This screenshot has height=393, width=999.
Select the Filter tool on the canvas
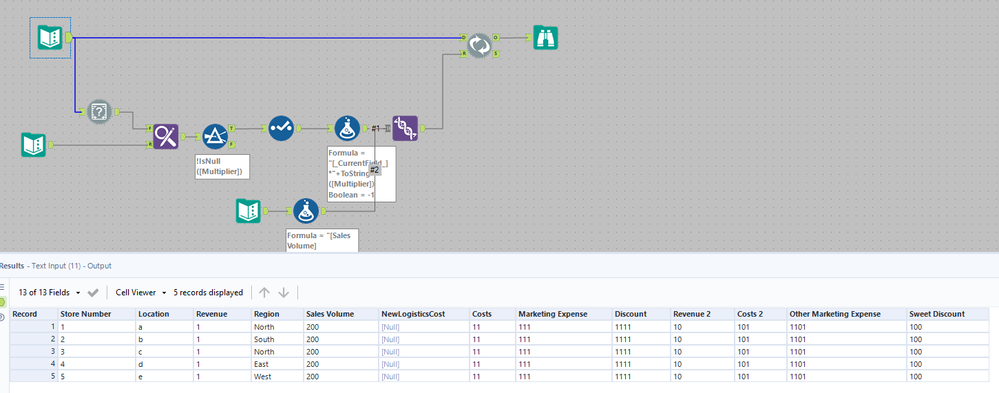coord(215,136)
